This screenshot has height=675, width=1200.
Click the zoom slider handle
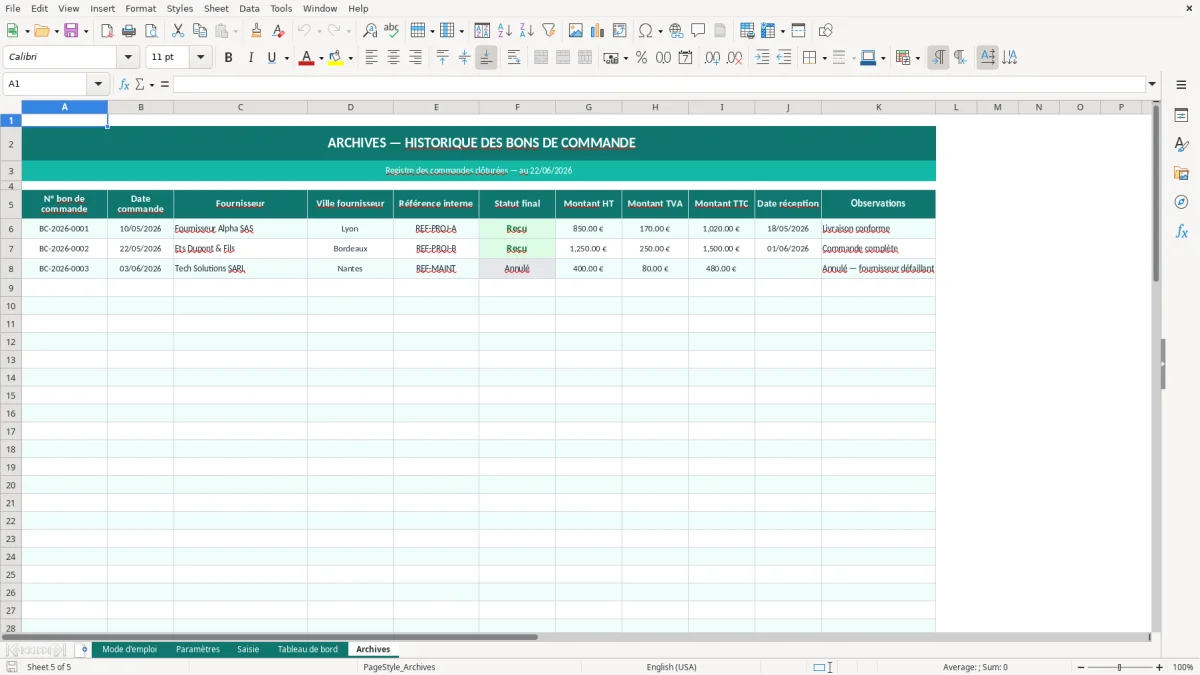point(1119,667)
